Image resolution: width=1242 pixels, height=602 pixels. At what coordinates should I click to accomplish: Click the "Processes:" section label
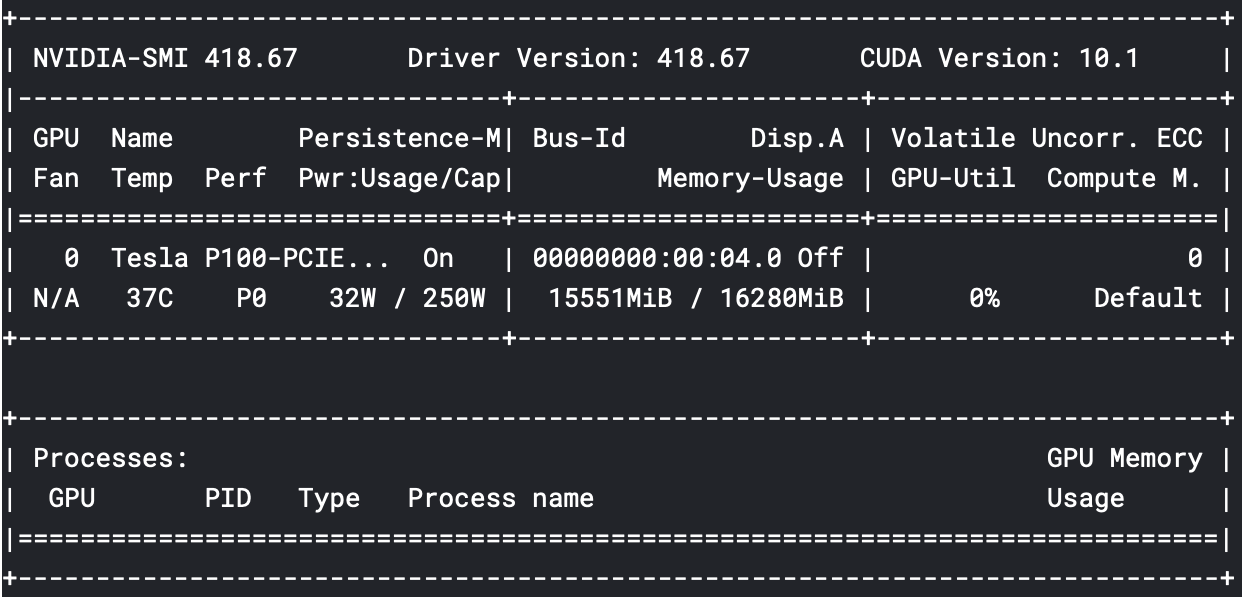(111, 459)
